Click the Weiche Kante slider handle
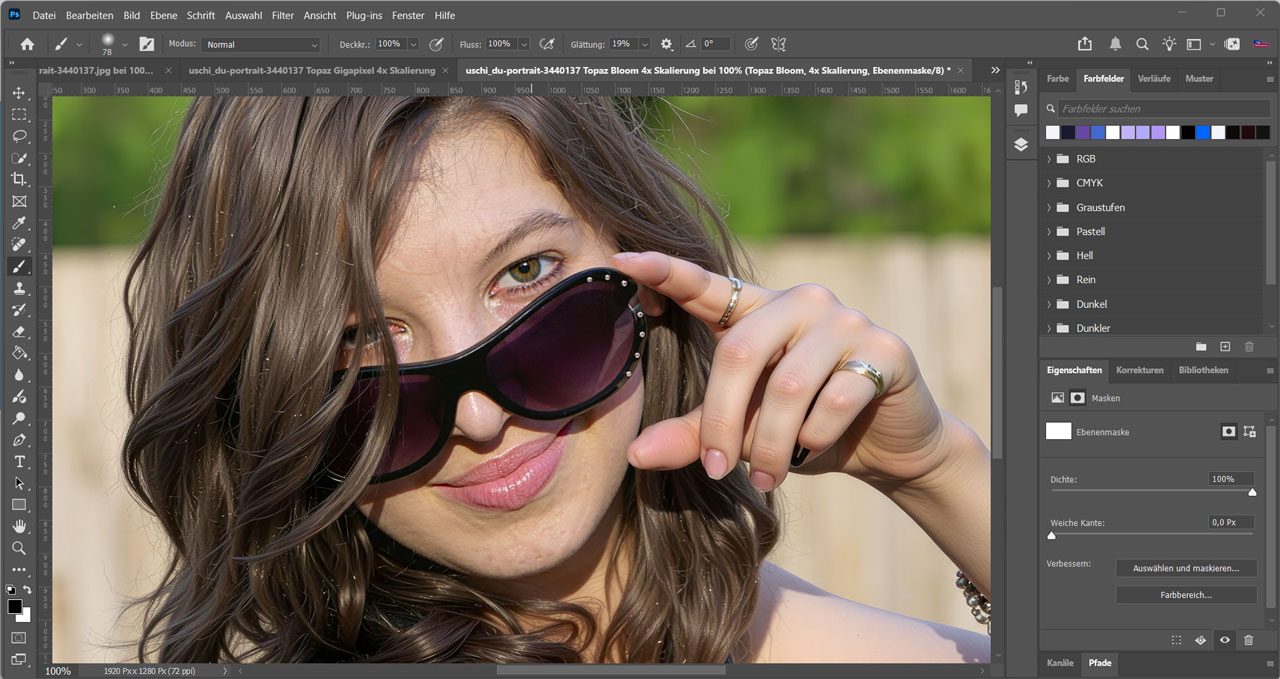 1051,535
